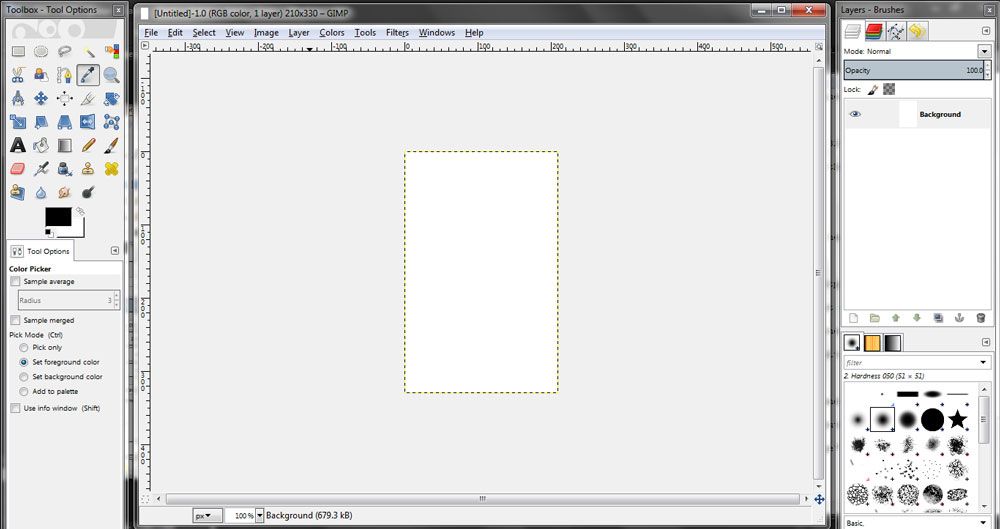
Task: Check the Use info window option
Action: tap(15, 408)
